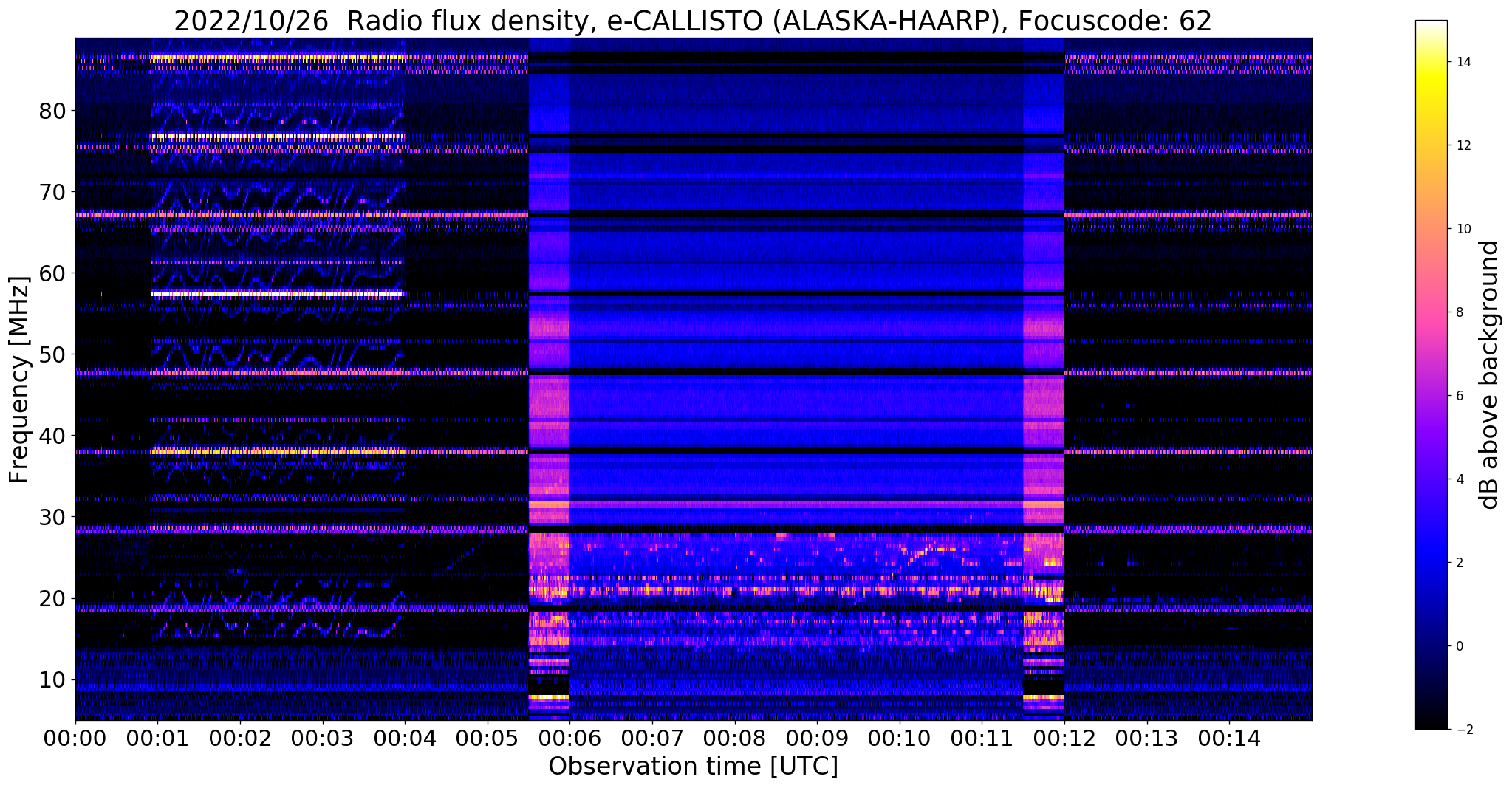1512x788 pixels.
Task: Select the 4 tick on the colorbar
Action: pos(1460,479)
